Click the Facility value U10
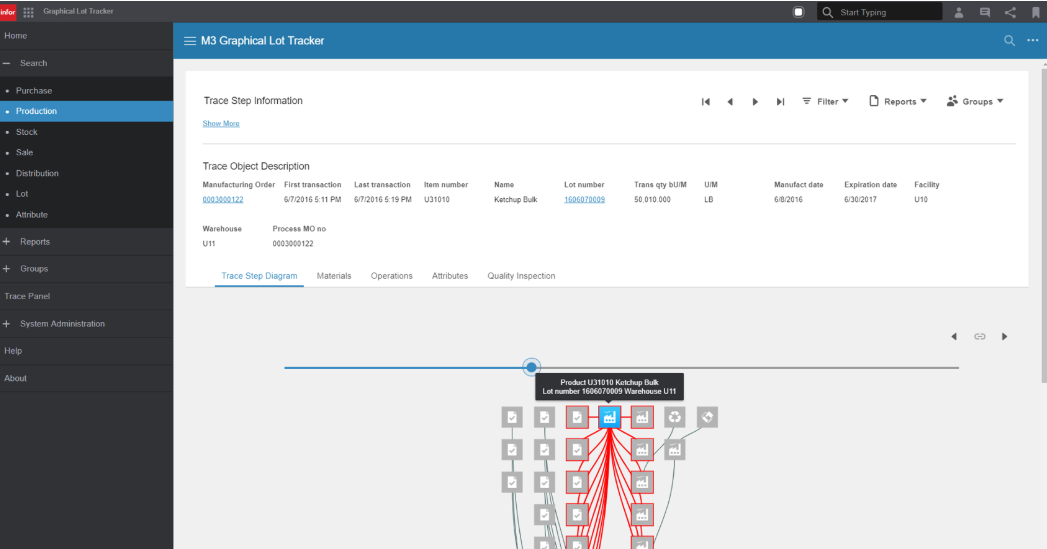Screen dimensions: 1047x549 click(x=921, y=200)
